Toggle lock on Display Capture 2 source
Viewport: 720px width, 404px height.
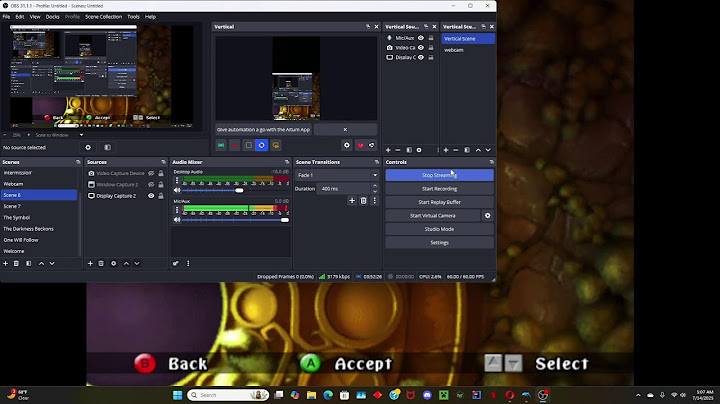click(161, 196)
